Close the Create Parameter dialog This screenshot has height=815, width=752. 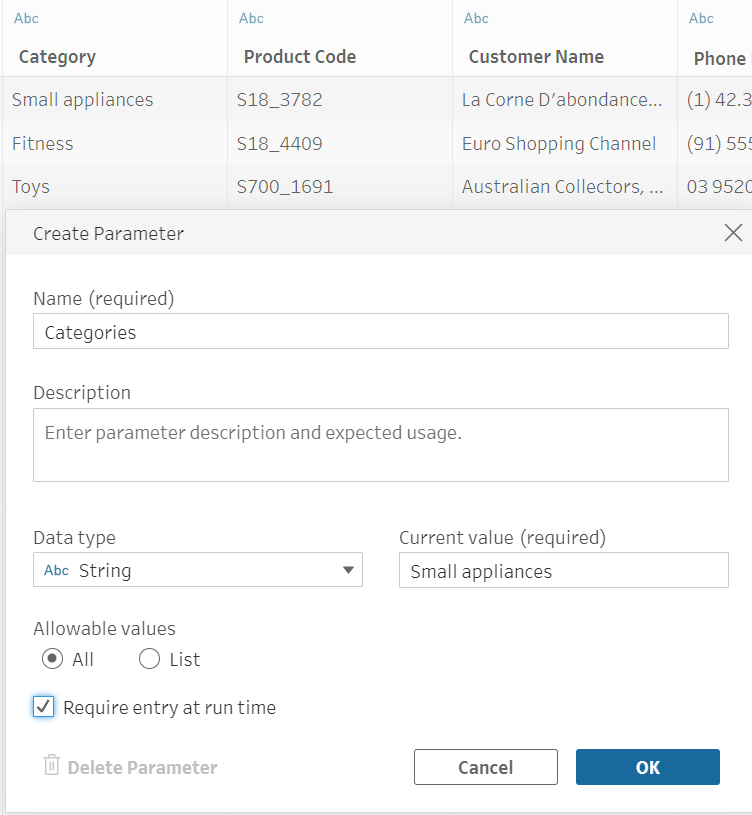click(733, 233)
